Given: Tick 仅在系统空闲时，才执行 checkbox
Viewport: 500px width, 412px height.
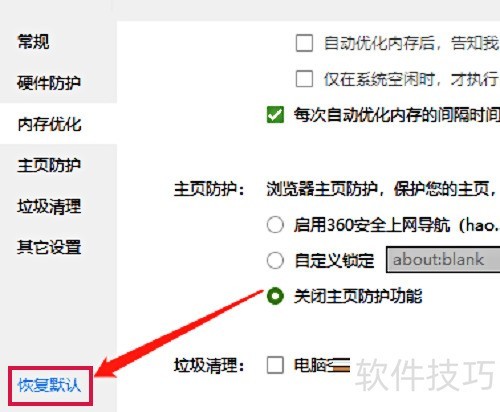Looking at the screenshot, I should pyautogui.click(x=304, y=79).
